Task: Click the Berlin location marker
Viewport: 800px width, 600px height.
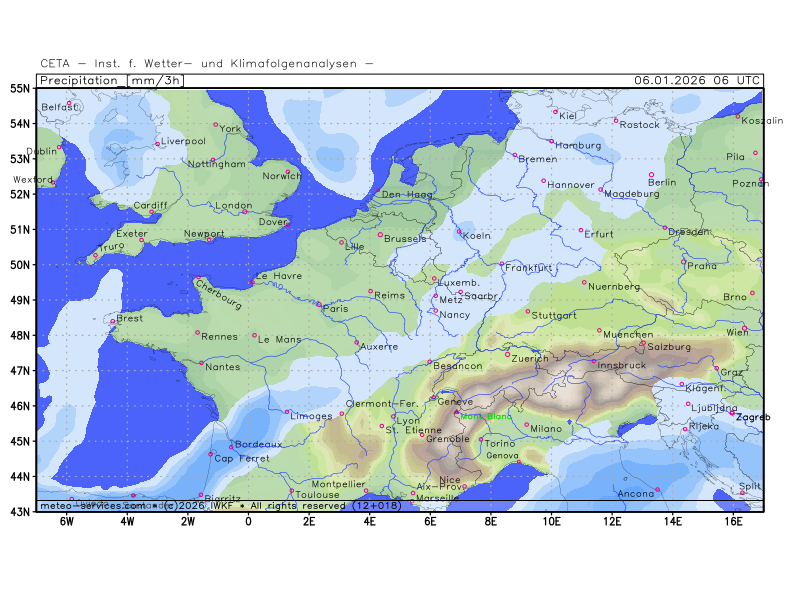Action: 651,175
